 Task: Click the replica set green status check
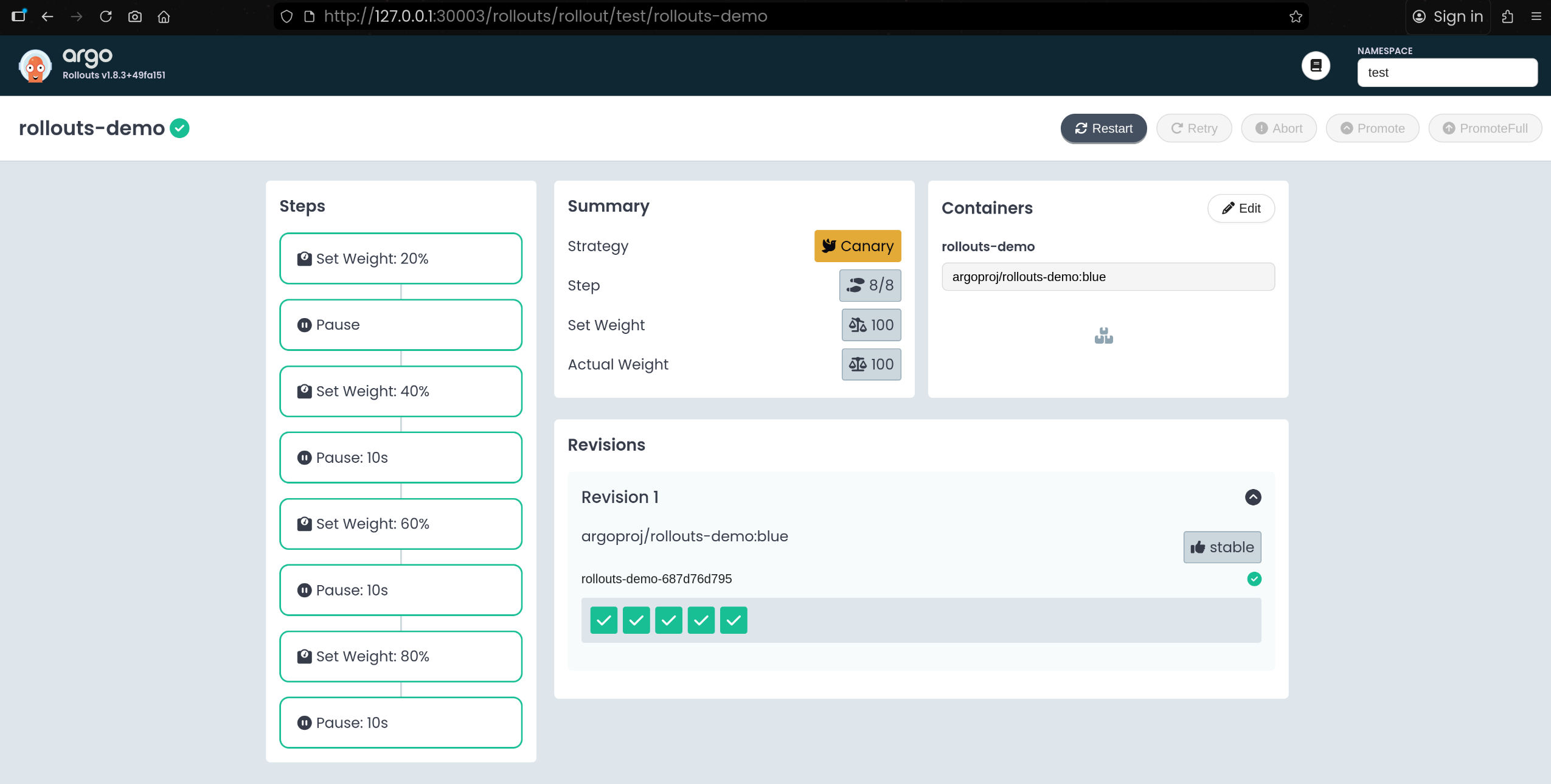pyautogui.click(x=1254, y=579)
